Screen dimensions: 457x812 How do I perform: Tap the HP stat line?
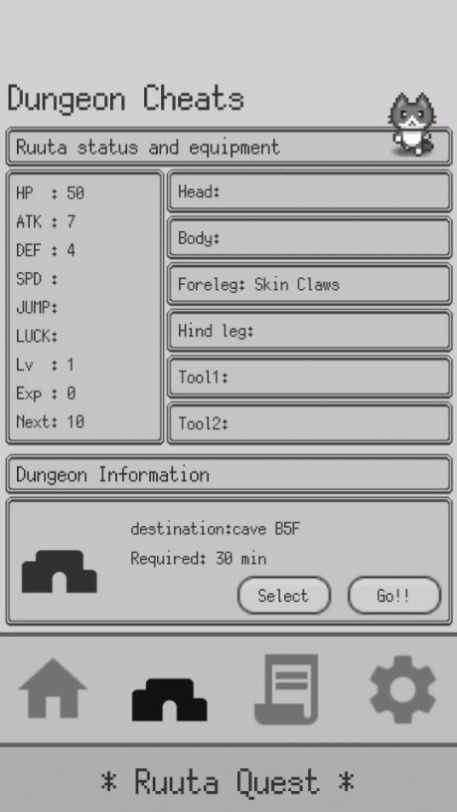pos(50,193)
